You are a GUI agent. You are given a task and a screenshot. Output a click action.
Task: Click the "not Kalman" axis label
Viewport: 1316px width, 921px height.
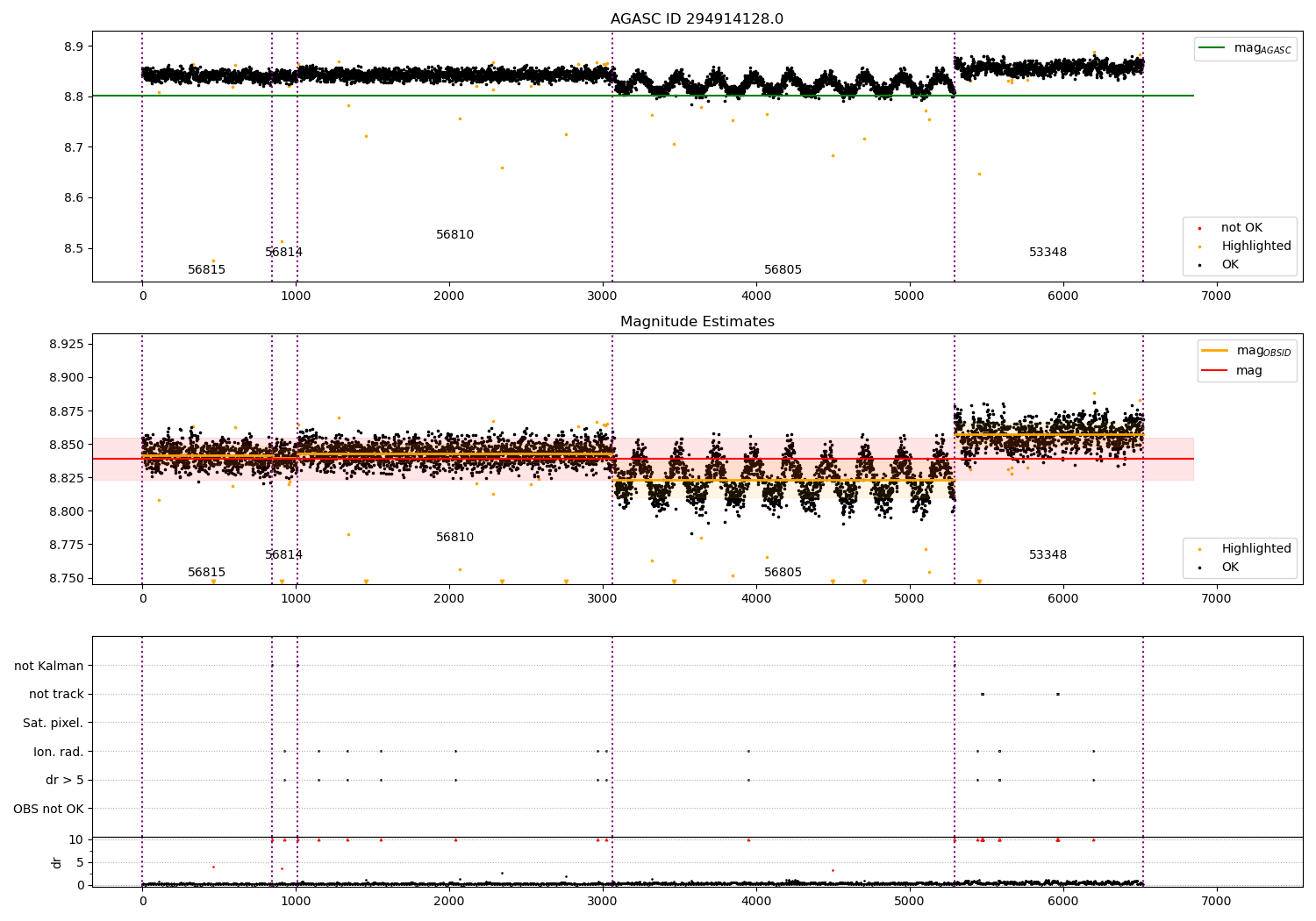pos(49,667)
